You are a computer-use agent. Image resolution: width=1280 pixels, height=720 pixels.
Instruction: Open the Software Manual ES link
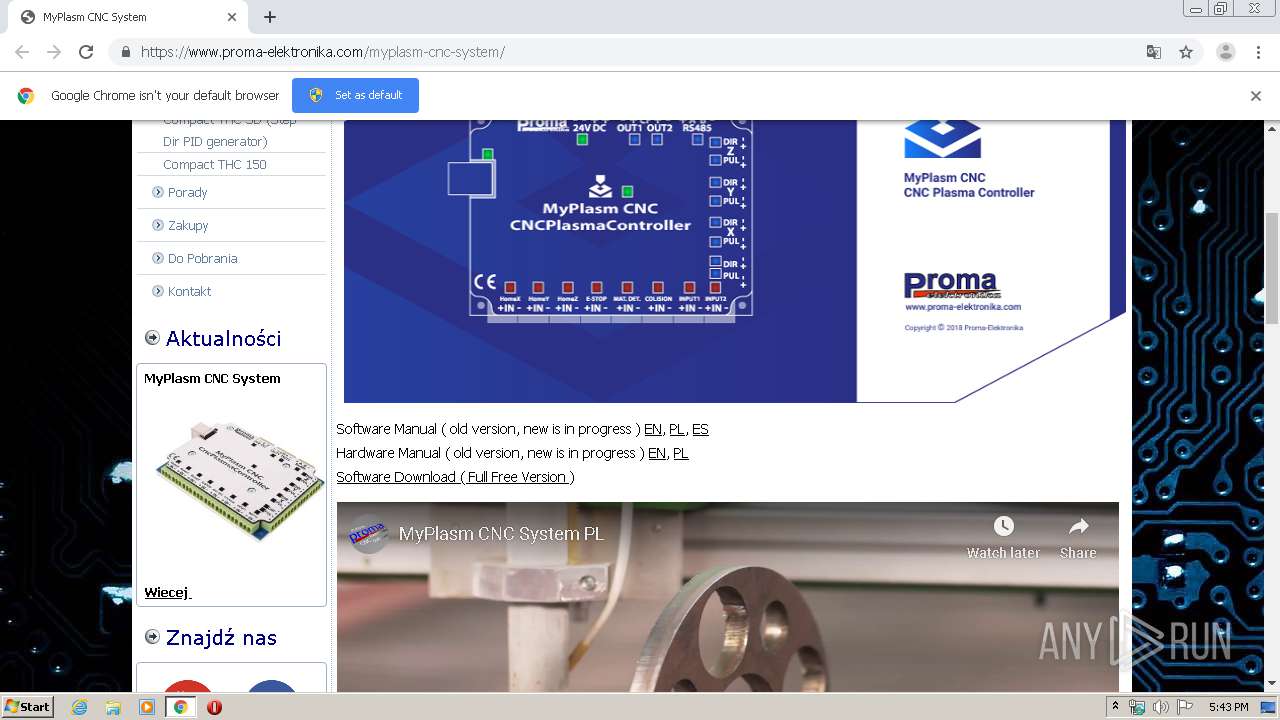click(700, 429)
